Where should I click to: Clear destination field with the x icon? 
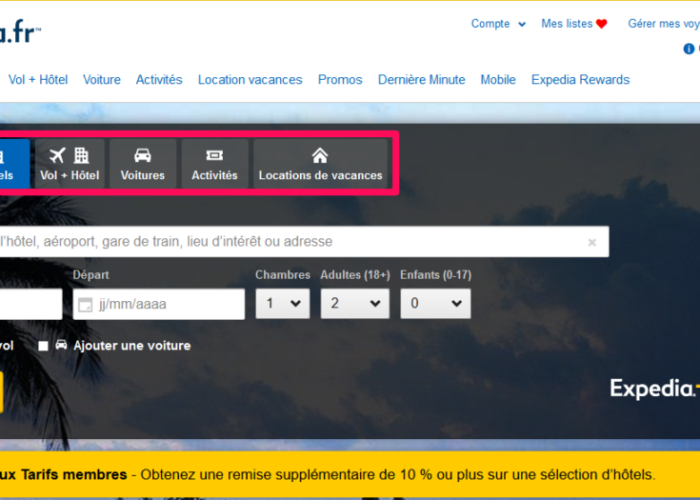[592, 242]
